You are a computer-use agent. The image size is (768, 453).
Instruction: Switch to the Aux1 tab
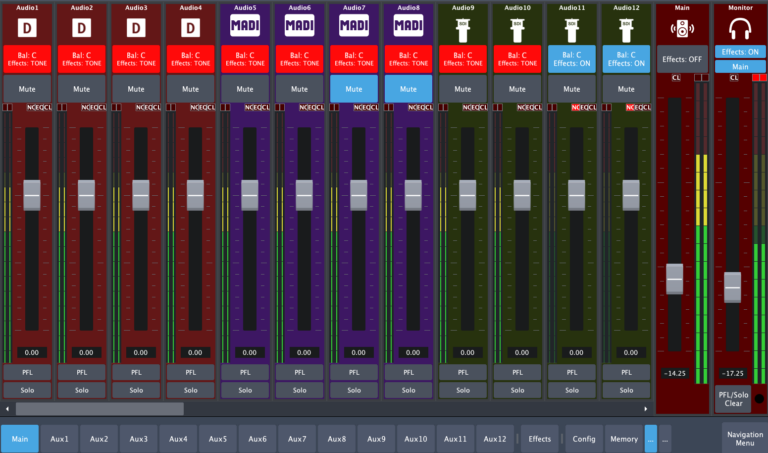pos(59,439)
